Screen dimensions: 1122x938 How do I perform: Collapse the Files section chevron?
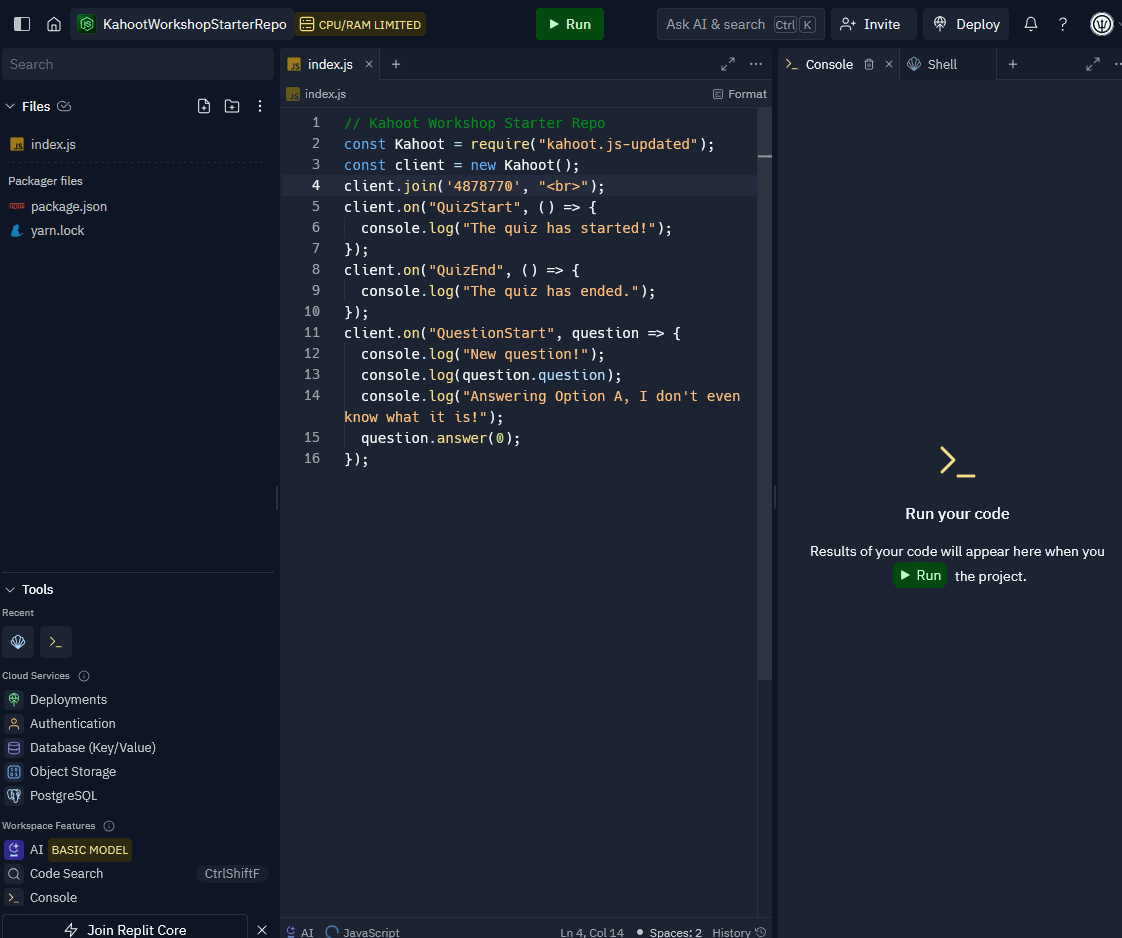11,106
